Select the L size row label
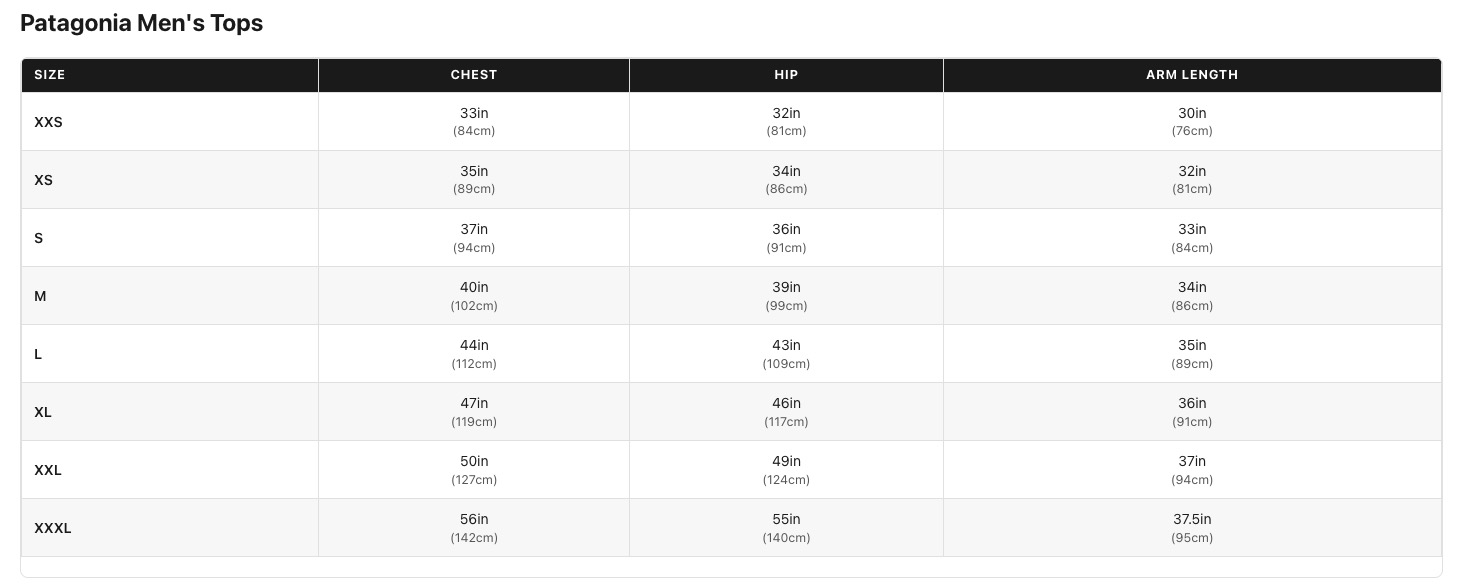Viewport: 1457px width, 587px height. 38,354
